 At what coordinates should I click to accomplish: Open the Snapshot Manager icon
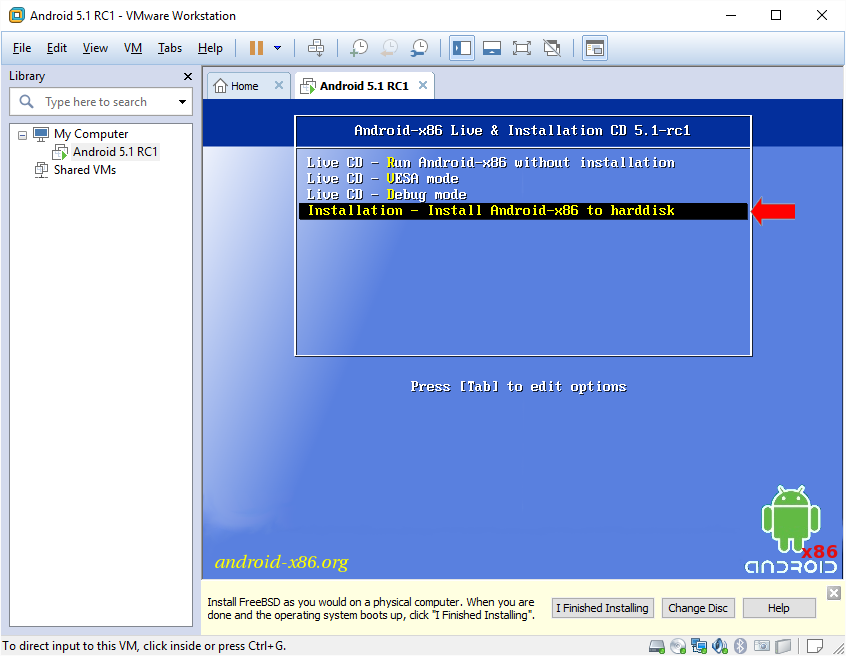coord(419,48)
